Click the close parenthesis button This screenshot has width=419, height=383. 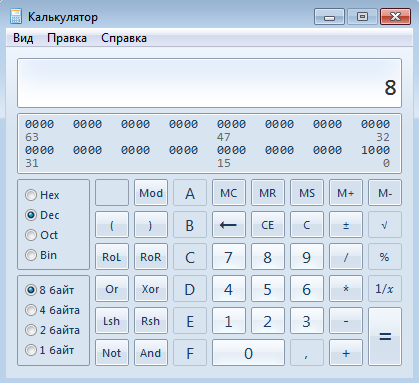[151, 225]
